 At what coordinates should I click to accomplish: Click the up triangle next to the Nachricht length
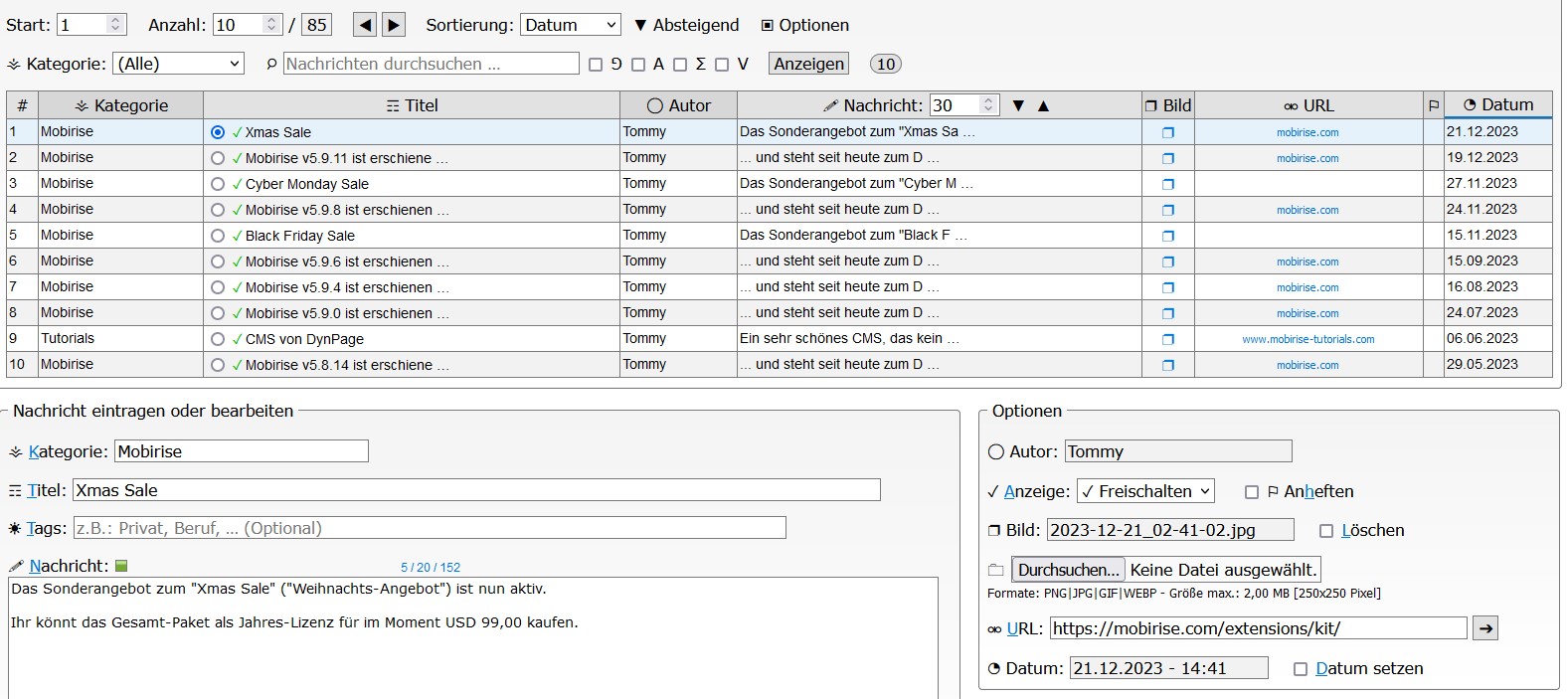(1043, 105)
